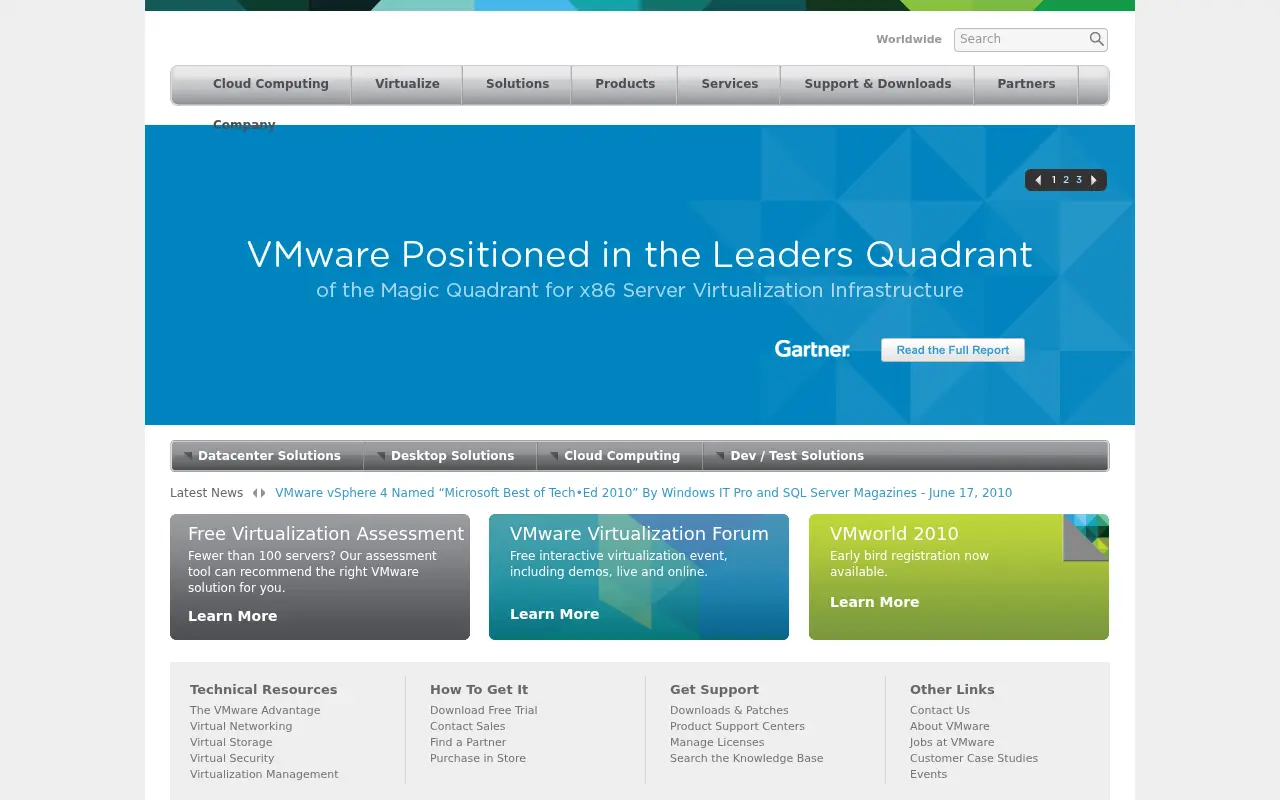Open the Virtual Networking link

tap(241, 726)
